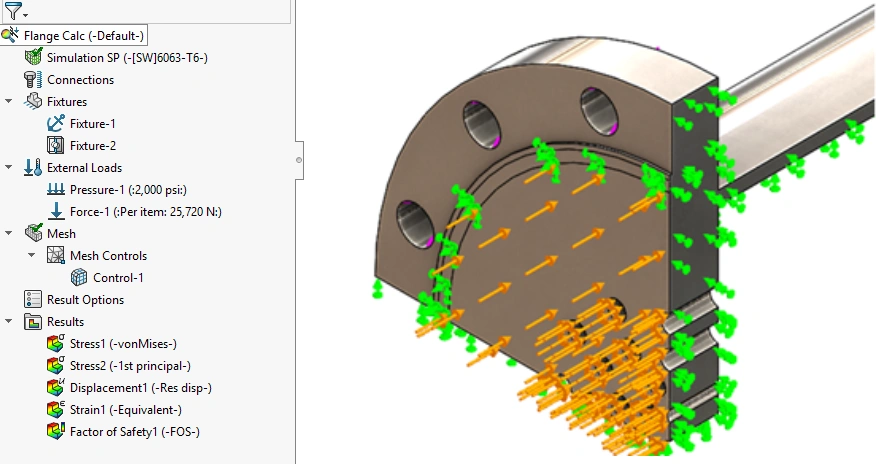Collapse the Results folder
876x464 pixels.
pos(8,322)
